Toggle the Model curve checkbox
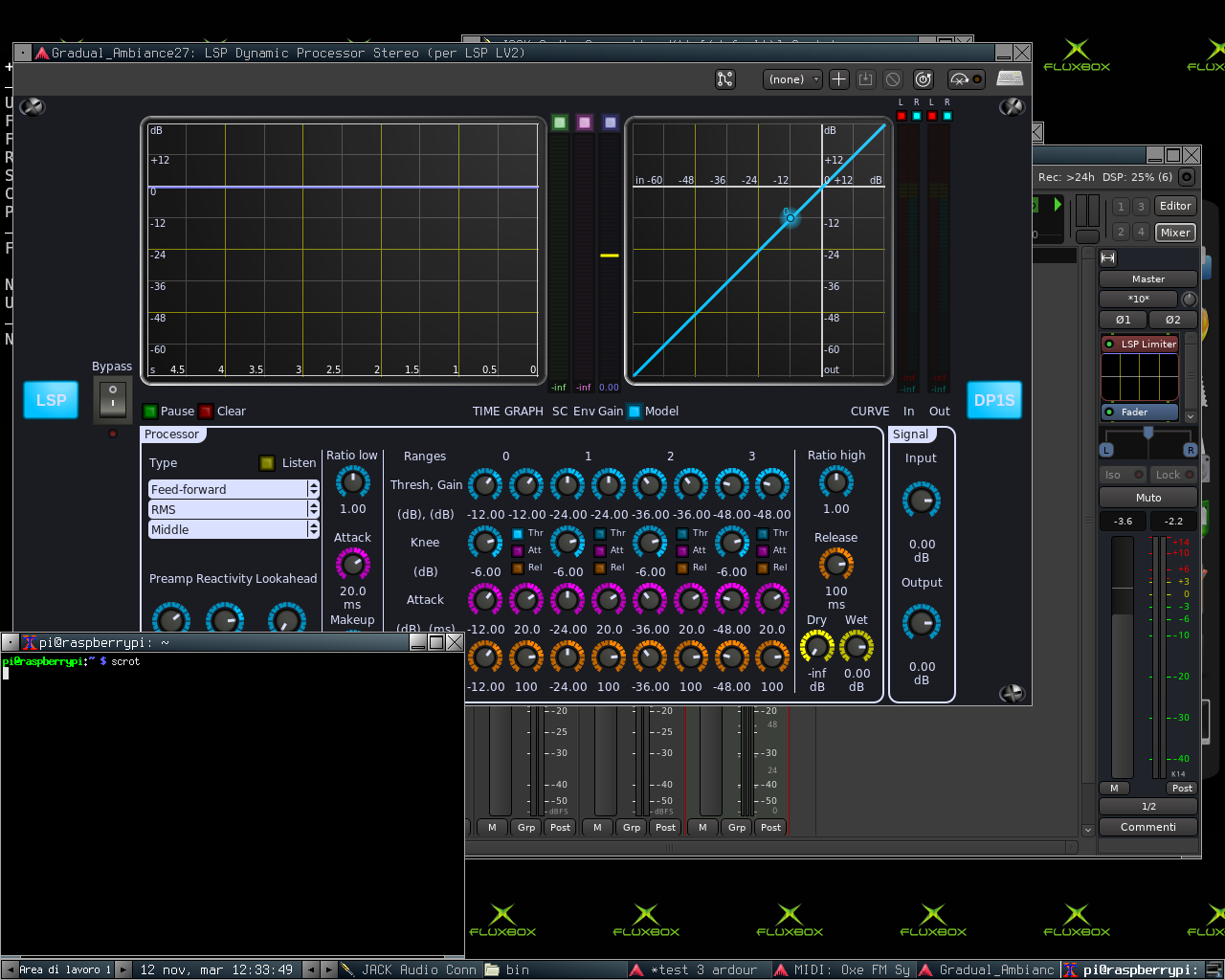Image resolution: width=1225 pixels, height=980 pixels. [635, 412]
